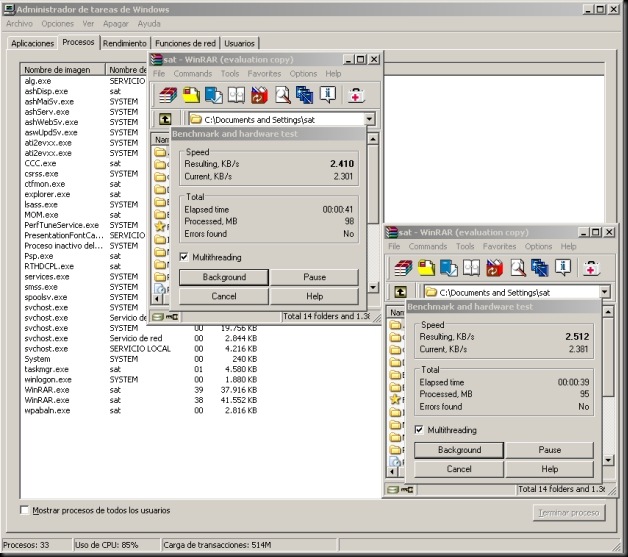Click the View book icon in the lower-right WinRAR toolbar
Screen dimensions: 628x557
pos(472,268)
